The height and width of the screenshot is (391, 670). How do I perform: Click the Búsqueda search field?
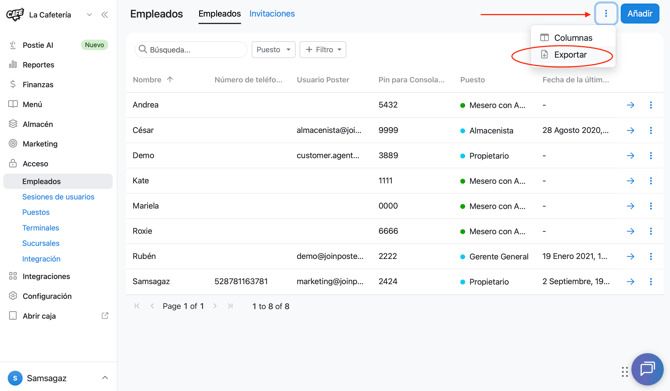pyautogui.click(x=191, y=50)
